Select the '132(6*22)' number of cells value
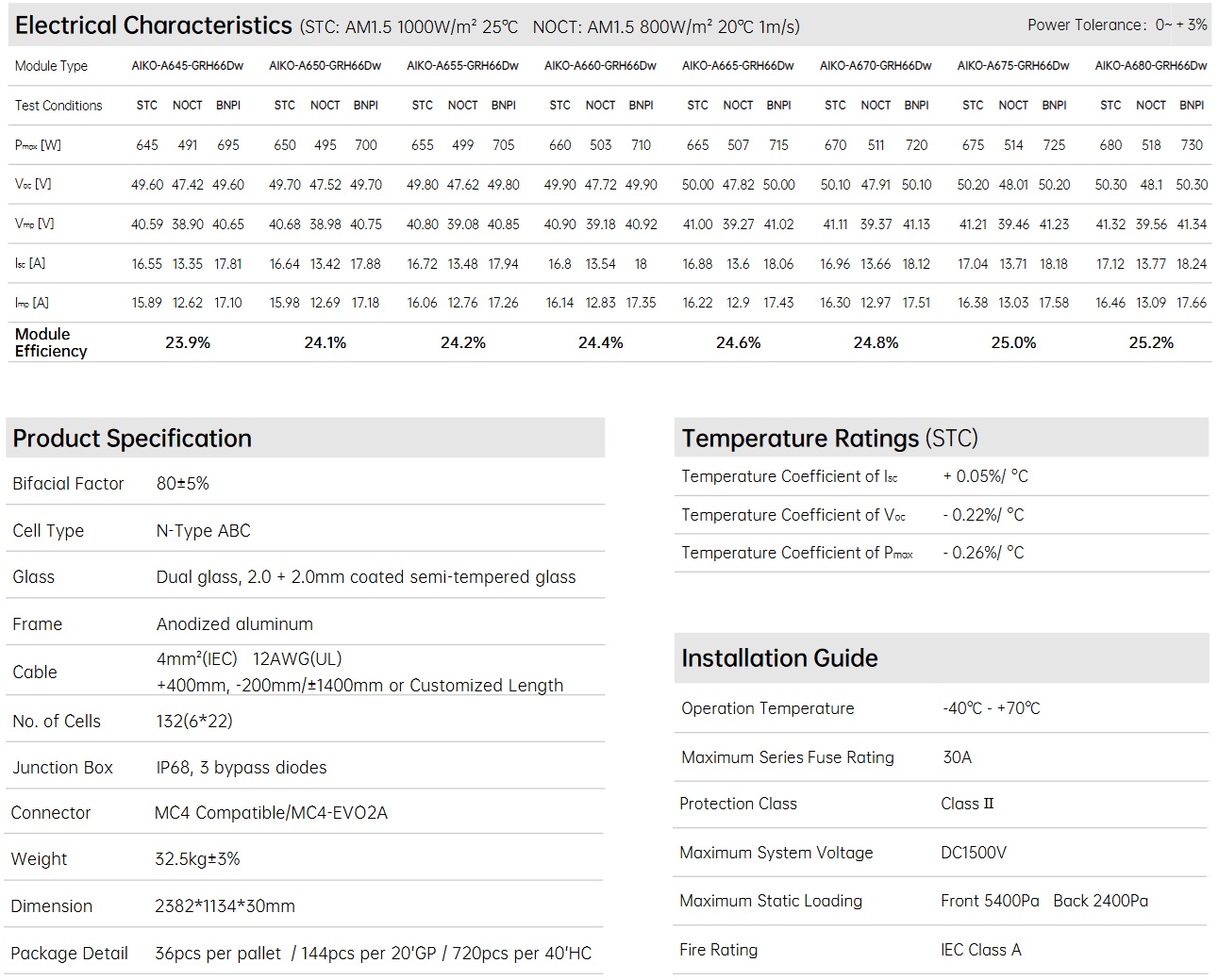Screen dimensions: 1218x980 coord(194,722)
